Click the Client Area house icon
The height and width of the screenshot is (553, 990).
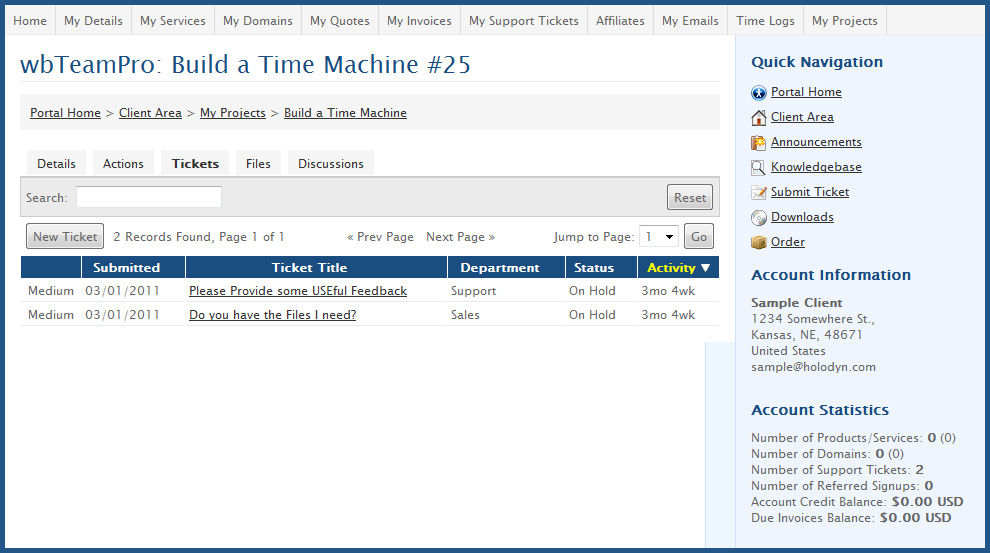tap(758, 118)
